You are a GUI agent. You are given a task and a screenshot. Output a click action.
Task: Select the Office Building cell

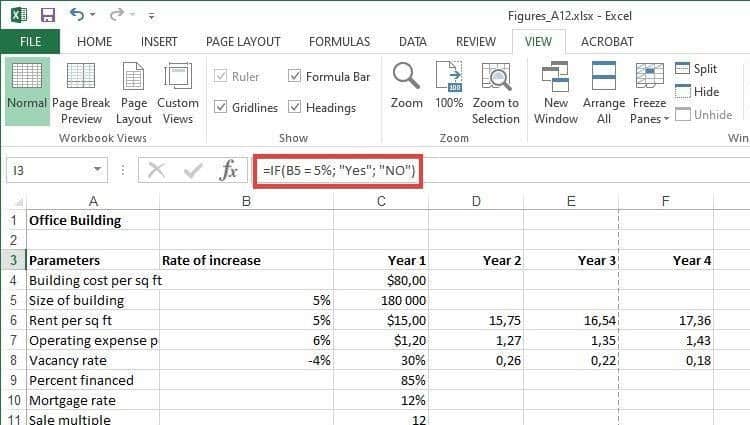(x=93, y=220)
